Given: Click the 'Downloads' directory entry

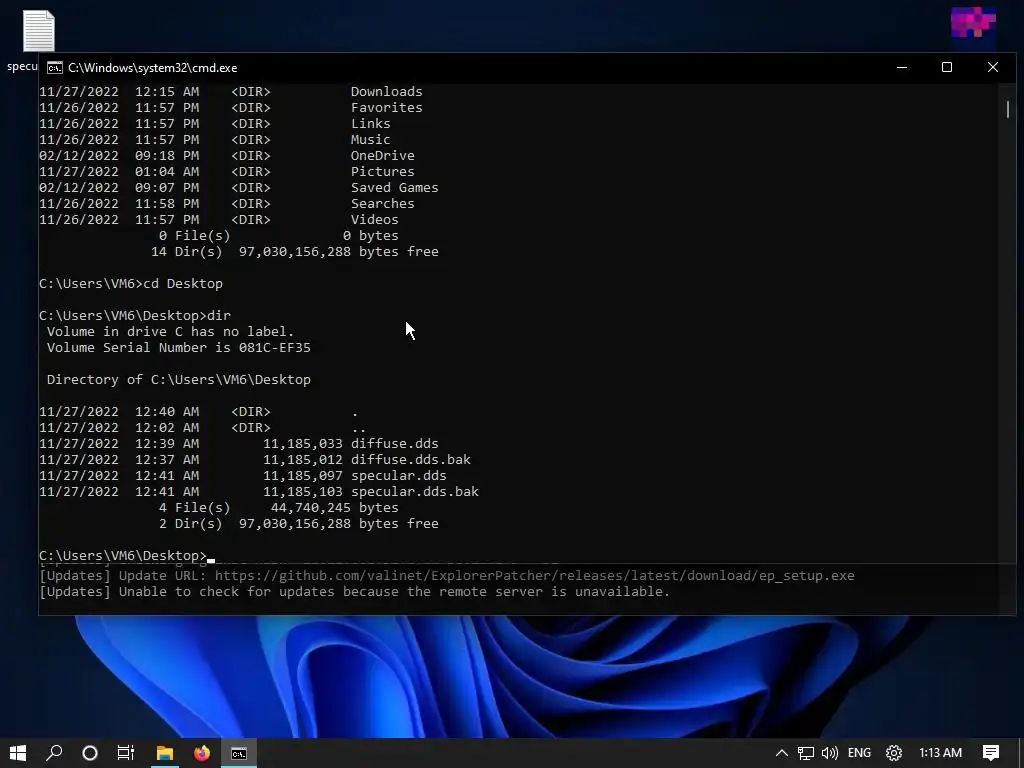Looking at the screenshot, I should (x=387, y=91).
